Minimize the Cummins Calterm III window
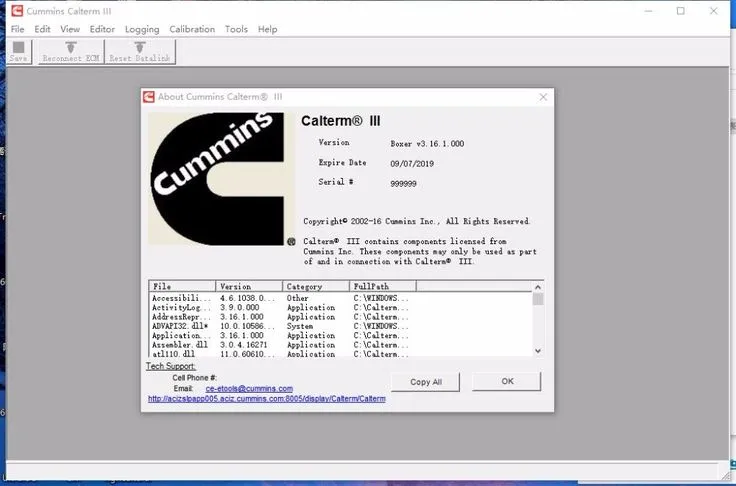Screen dimensions: 736x486 648,11
